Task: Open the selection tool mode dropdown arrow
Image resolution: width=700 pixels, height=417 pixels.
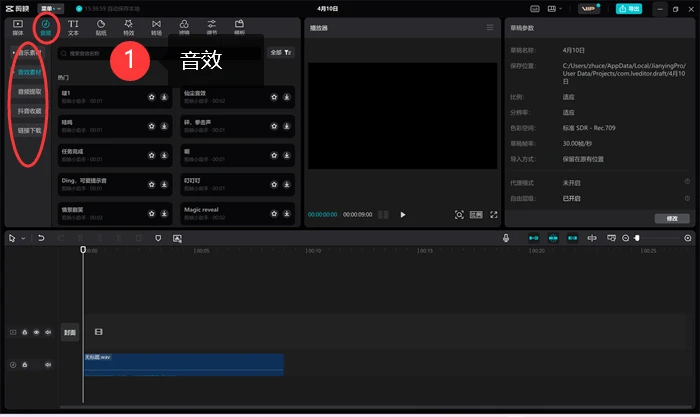Action: coord(23,238)
